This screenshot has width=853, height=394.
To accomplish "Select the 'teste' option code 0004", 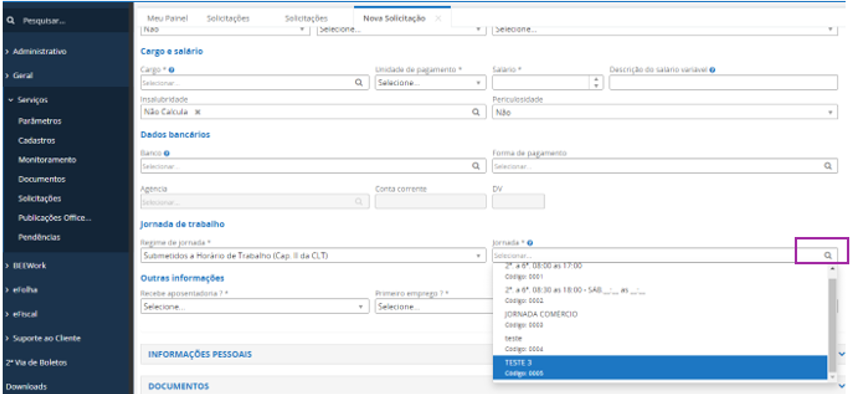I will tap(660, 343).
